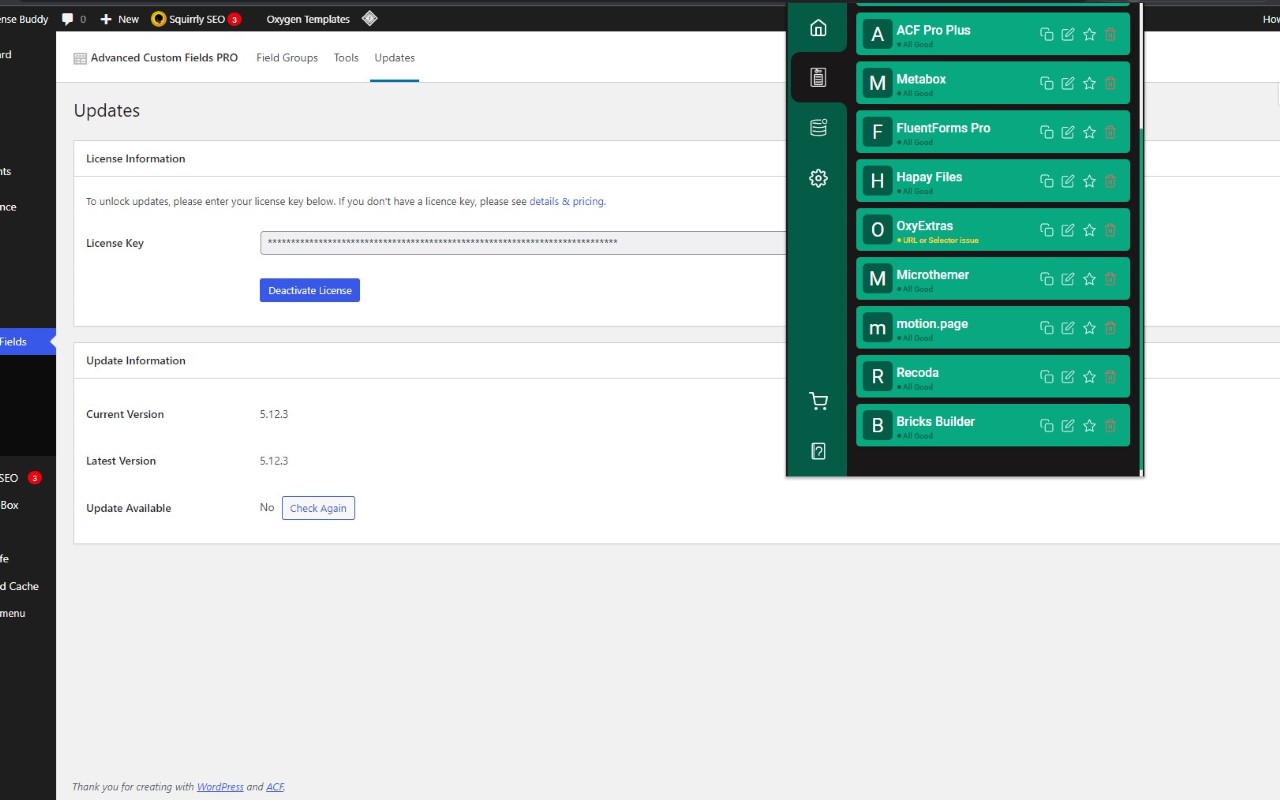Delete the Recoda entry
The height and width of the screenshot is (800, 1280).
[x=1110, y=377]
